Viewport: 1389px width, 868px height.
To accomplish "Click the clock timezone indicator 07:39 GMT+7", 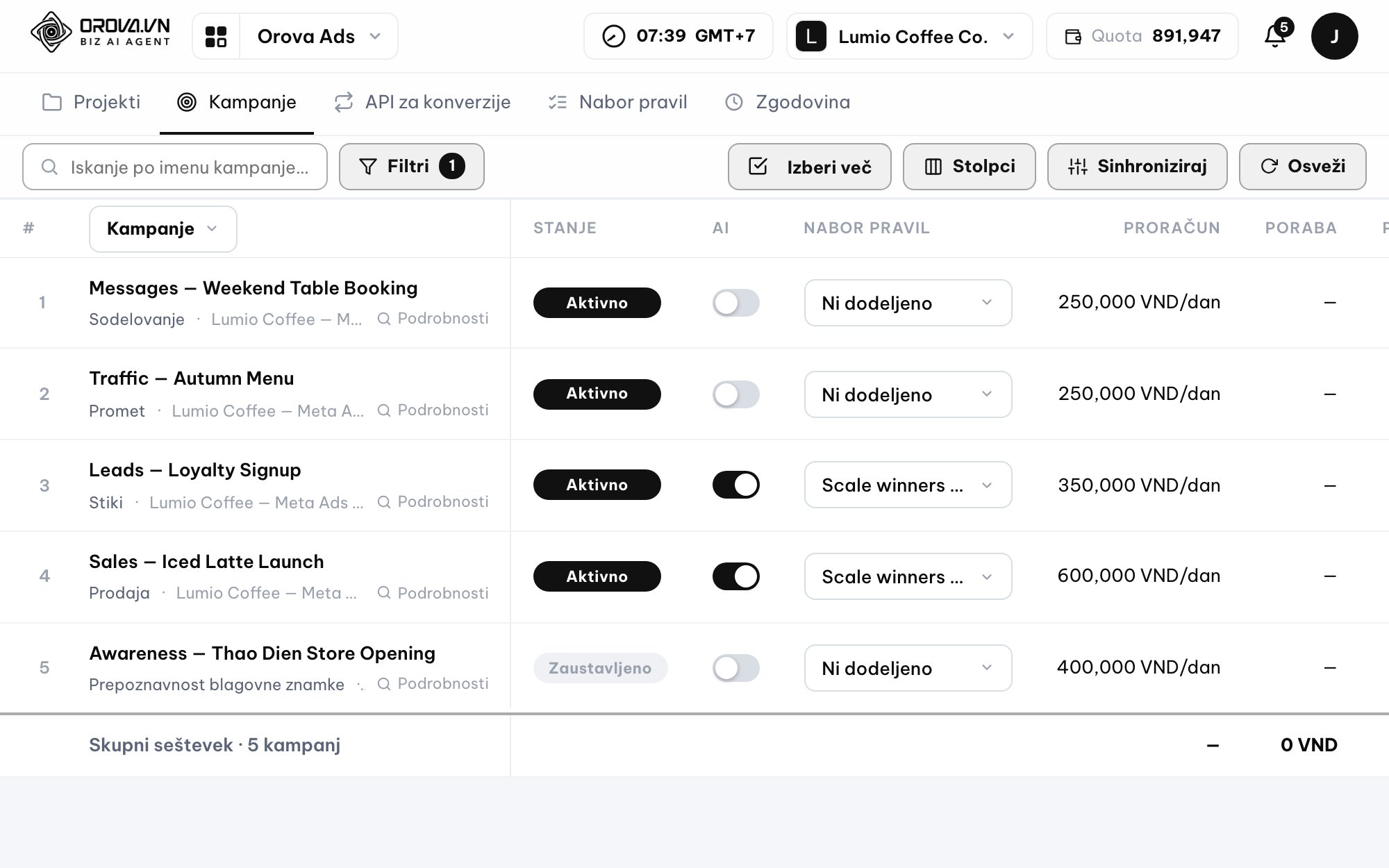I will (x=678, y=36).
